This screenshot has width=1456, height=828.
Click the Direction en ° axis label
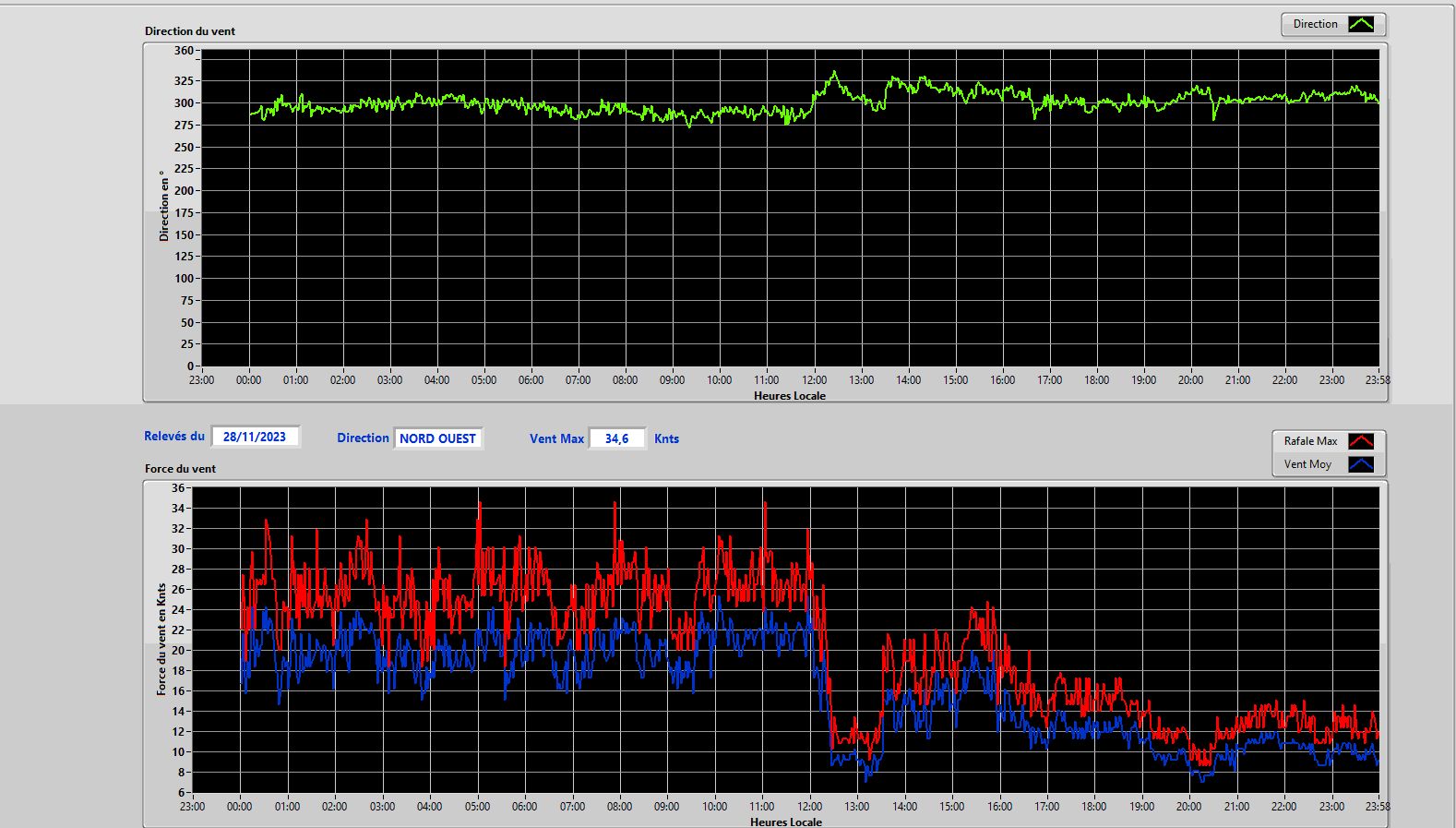(x=164, y=206)
